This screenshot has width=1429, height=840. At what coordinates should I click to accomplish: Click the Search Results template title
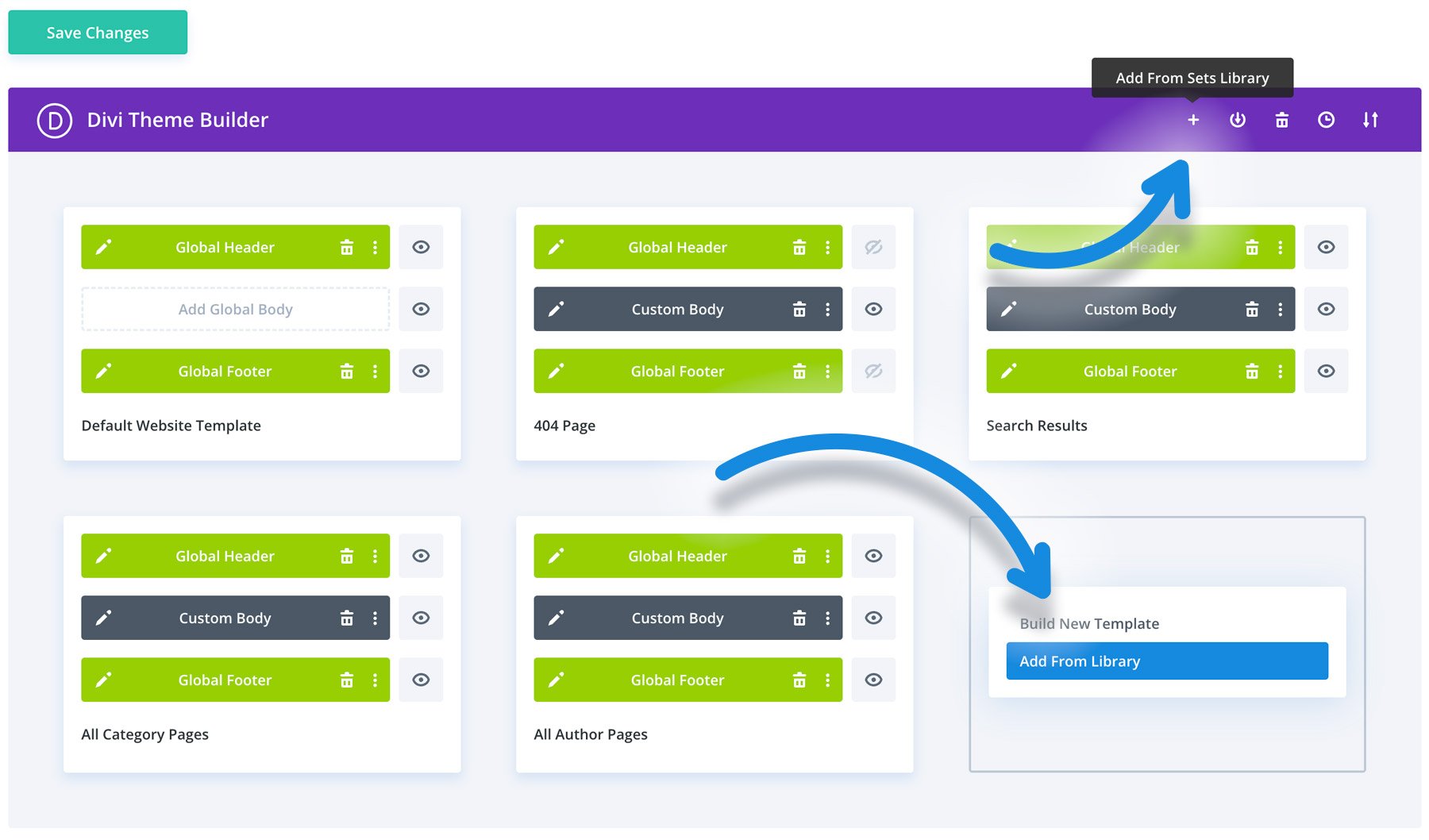[x=1037, y=426]
